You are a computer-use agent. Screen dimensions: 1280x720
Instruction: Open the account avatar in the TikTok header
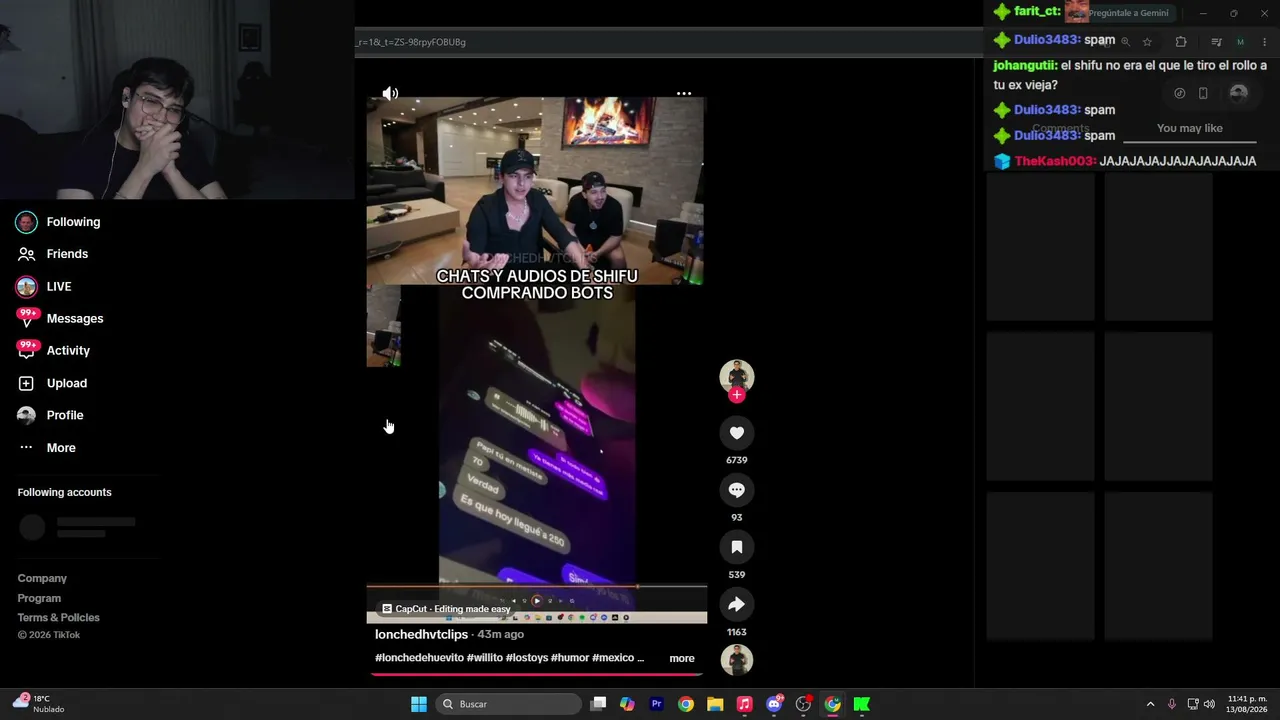coord(1239,93)
